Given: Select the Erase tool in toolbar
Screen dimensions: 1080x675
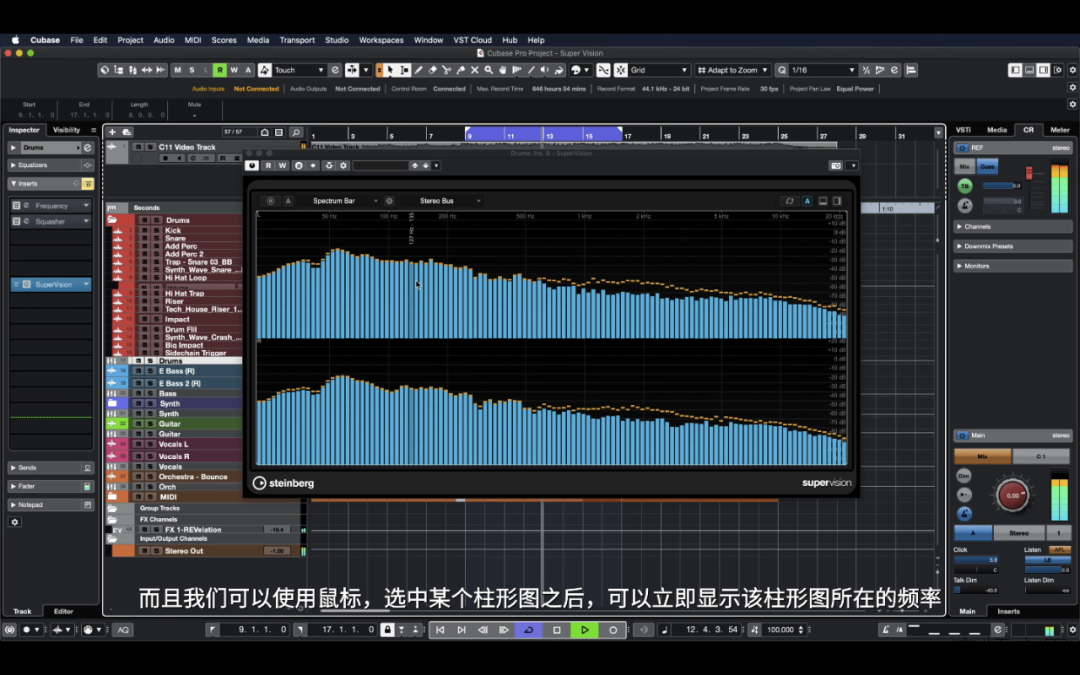Looking at the screenshot, I should pyautogui.click(x=433, y=70).
